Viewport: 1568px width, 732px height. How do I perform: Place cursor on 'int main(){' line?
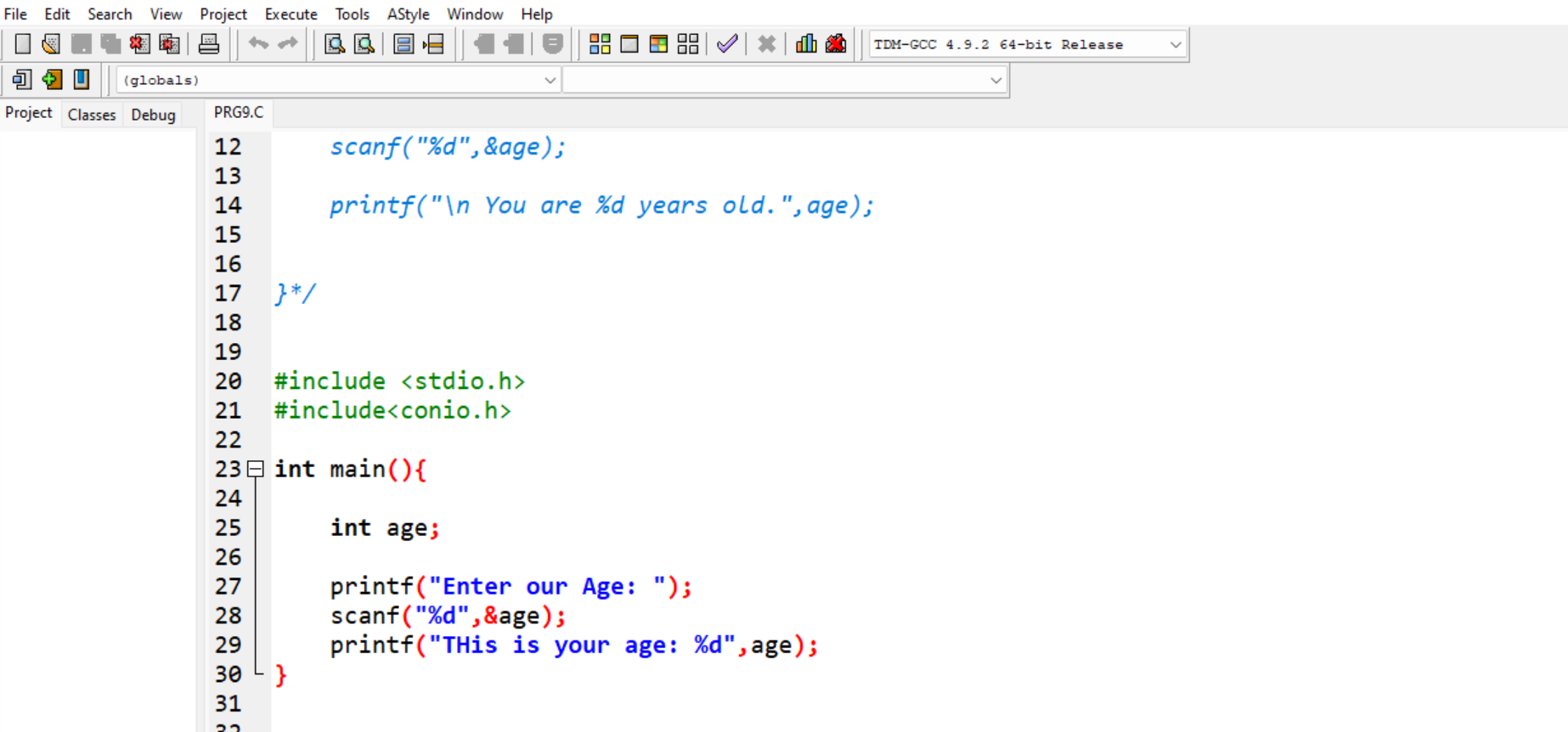pos(350,470)
